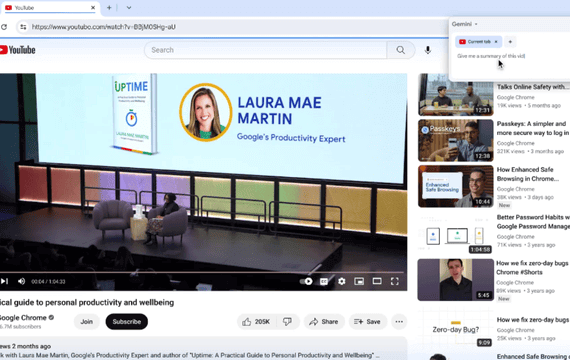
Task: Open site information icon in address bar
Action: (x=23, y=27)
